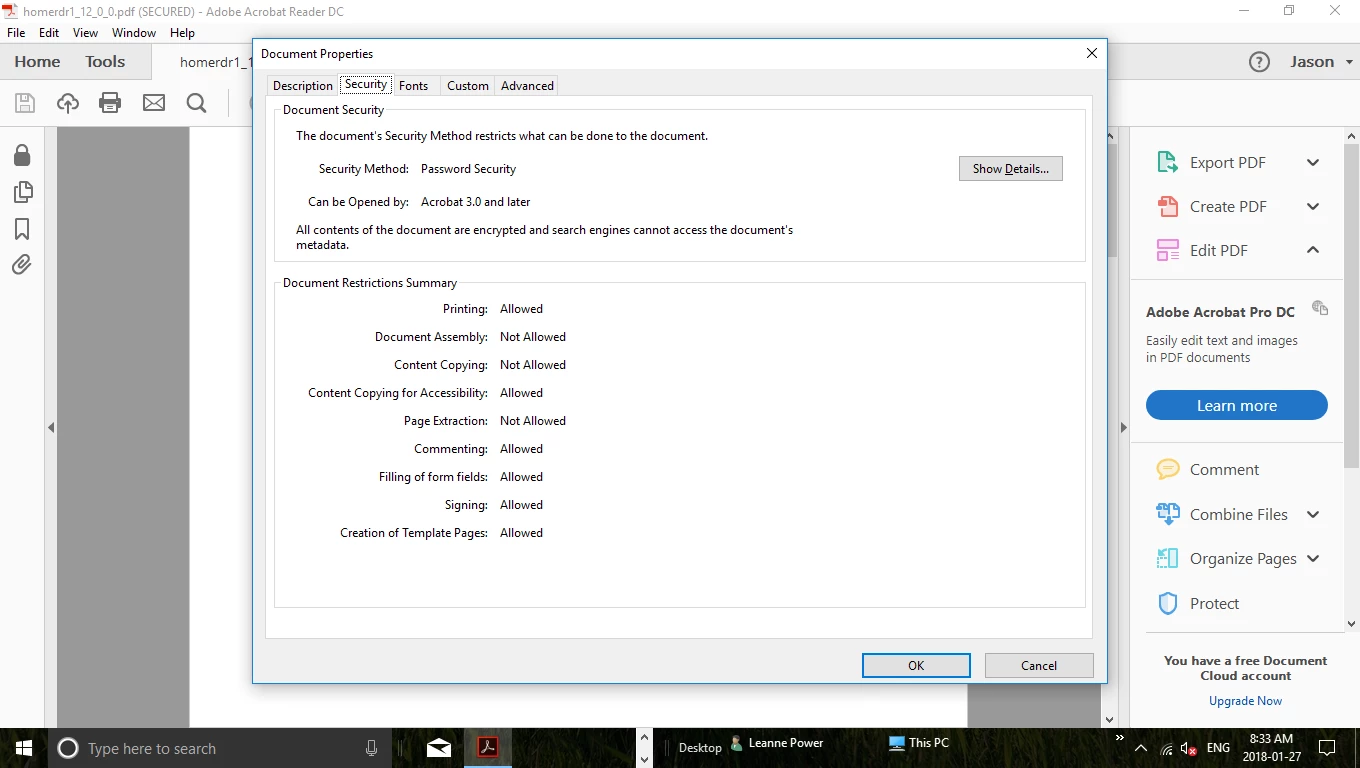Open the Edit menu

[49, 33]
